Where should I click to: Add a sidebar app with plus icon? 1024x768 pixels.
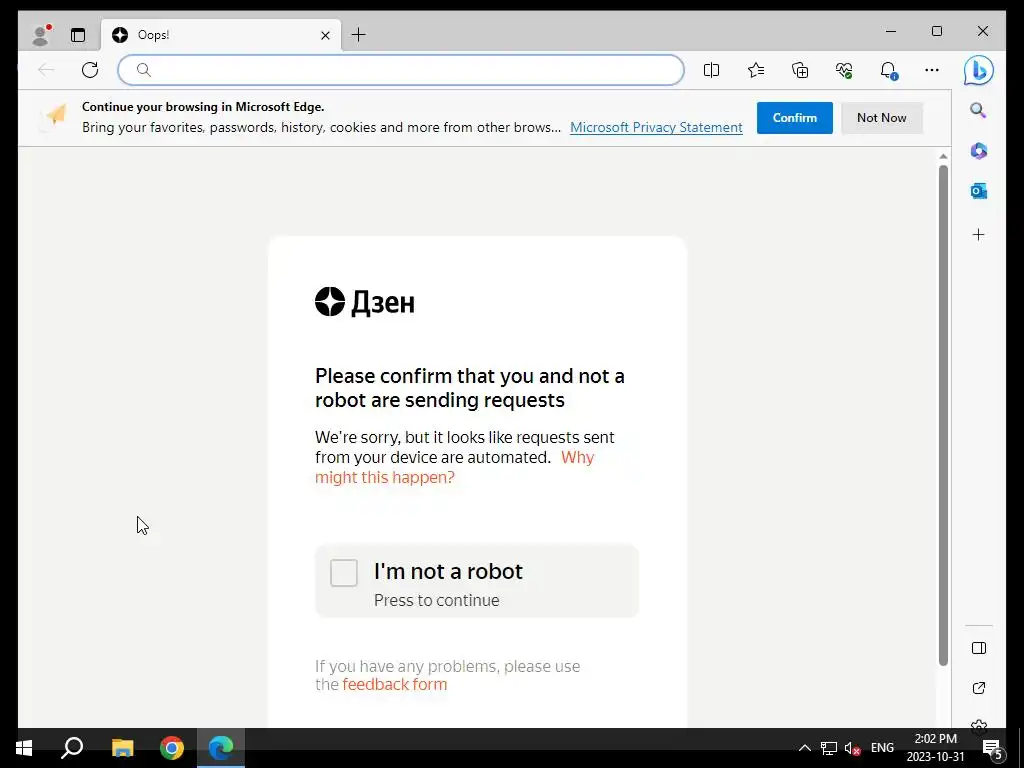coord(978,234)
